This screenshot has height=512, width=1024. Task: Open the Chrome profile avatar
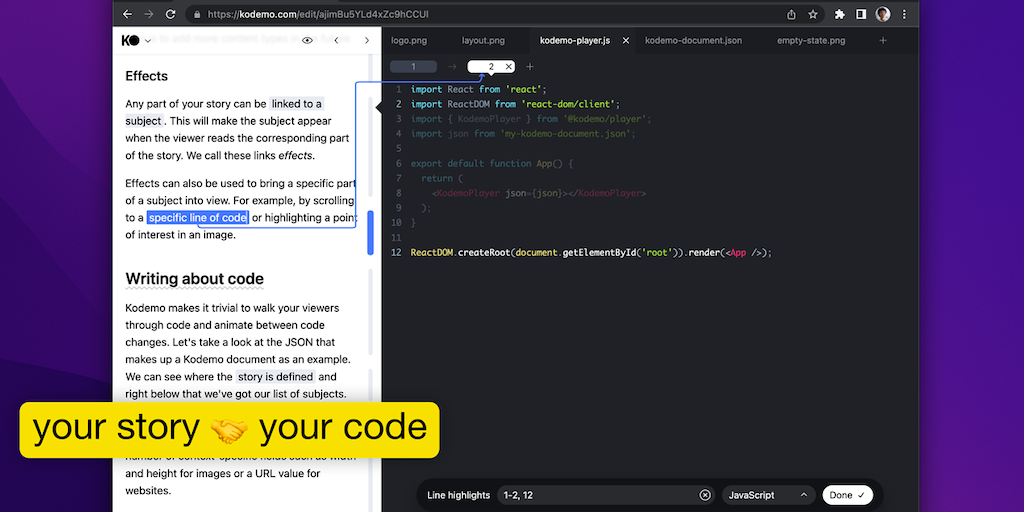tap(883, 14)
